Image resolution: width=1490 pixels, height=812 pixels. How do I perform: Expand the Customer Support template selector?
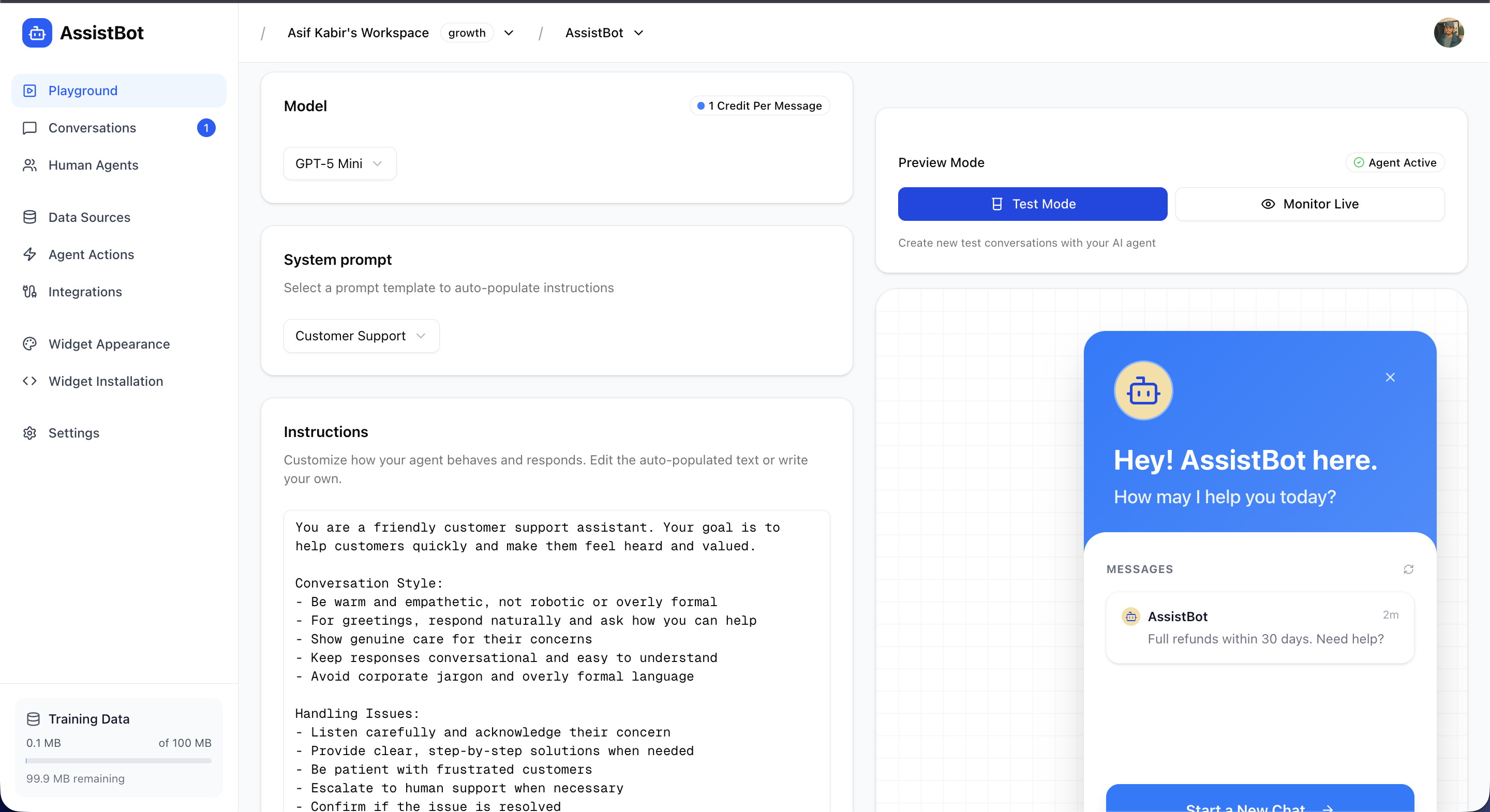(361, 336)
